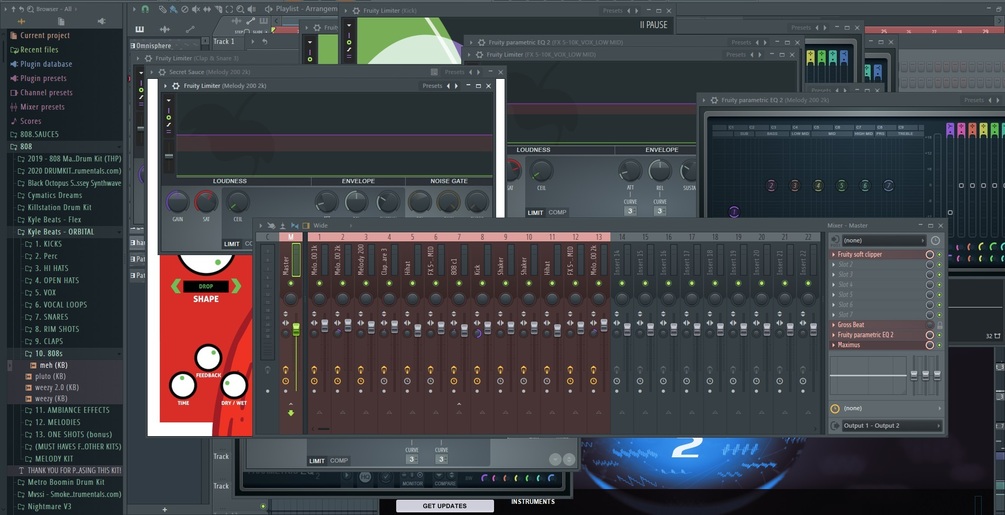
Task: Select COMP tab in bottom limiter panel
Action: [x=339, y=461]
